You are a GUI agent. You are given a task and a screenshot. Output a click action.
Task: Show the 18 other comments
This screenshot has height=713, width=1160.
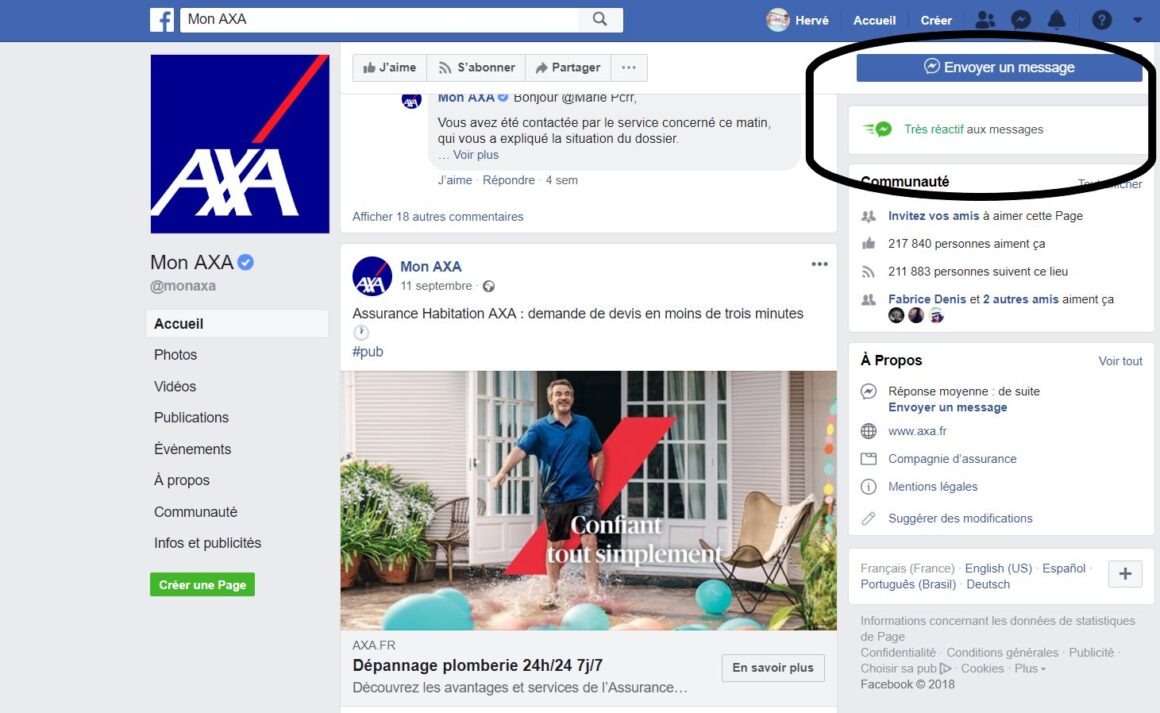tap(437, 216)
